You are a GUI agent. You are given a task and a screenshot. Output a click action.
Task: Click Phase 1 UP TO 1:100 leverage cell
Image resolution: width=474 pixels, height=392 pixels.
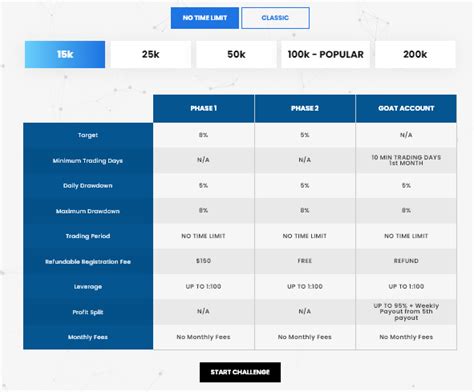[x=203, y=286]
